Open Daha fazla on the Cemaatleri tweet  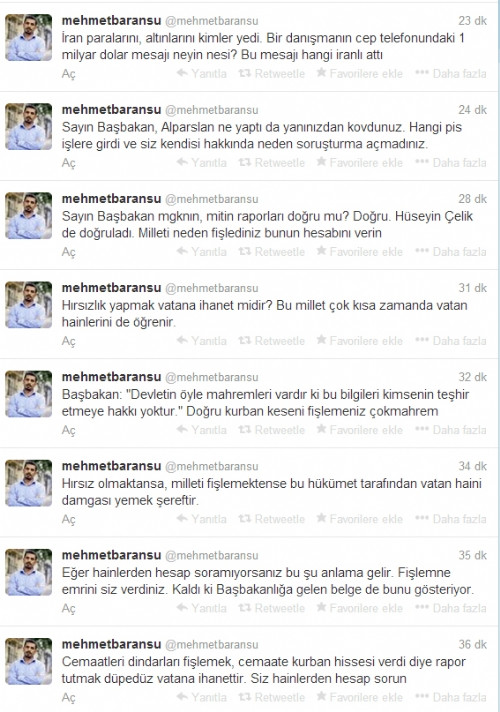450,697
